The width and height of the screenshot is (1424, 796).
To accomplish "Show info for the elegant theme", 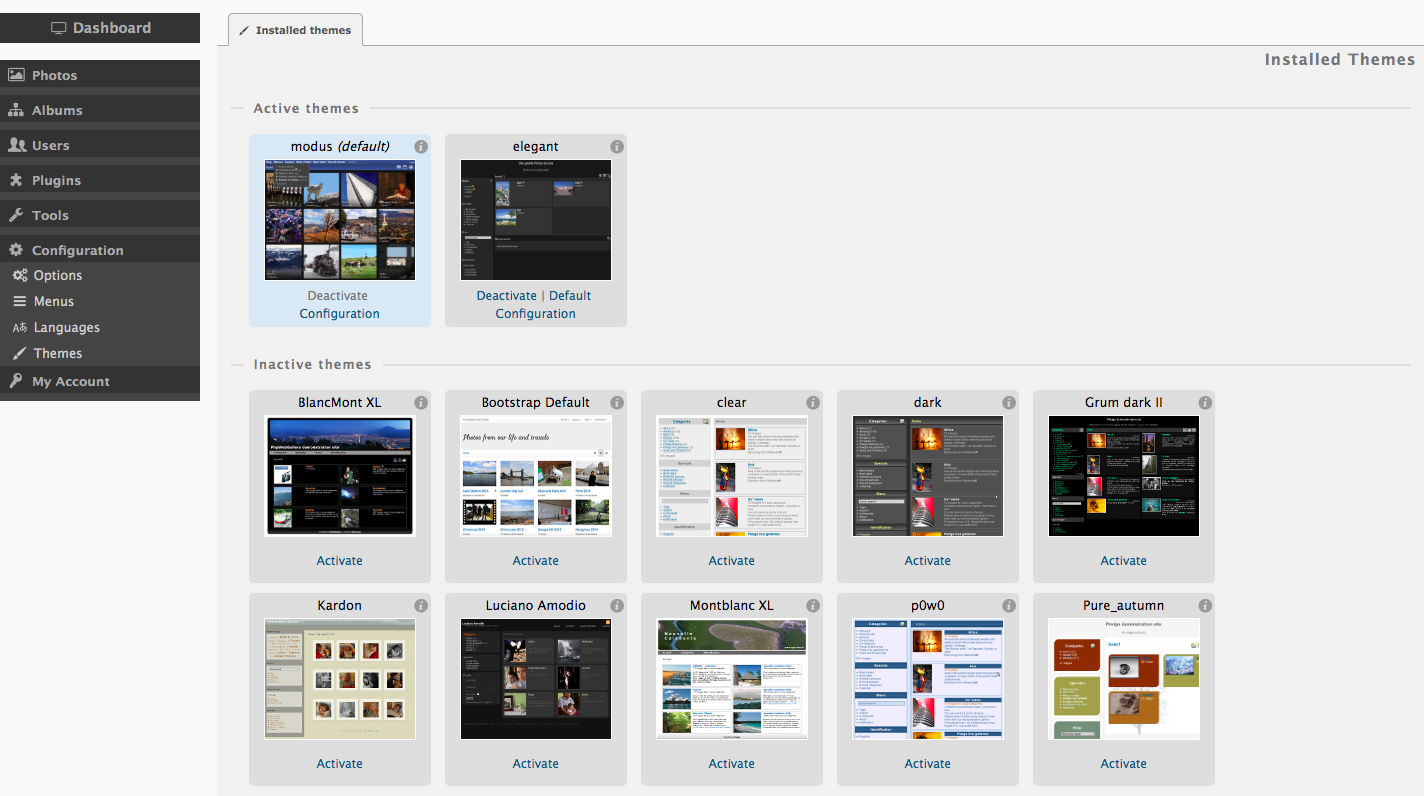I will pyautogui.click(x=617, y=146).
